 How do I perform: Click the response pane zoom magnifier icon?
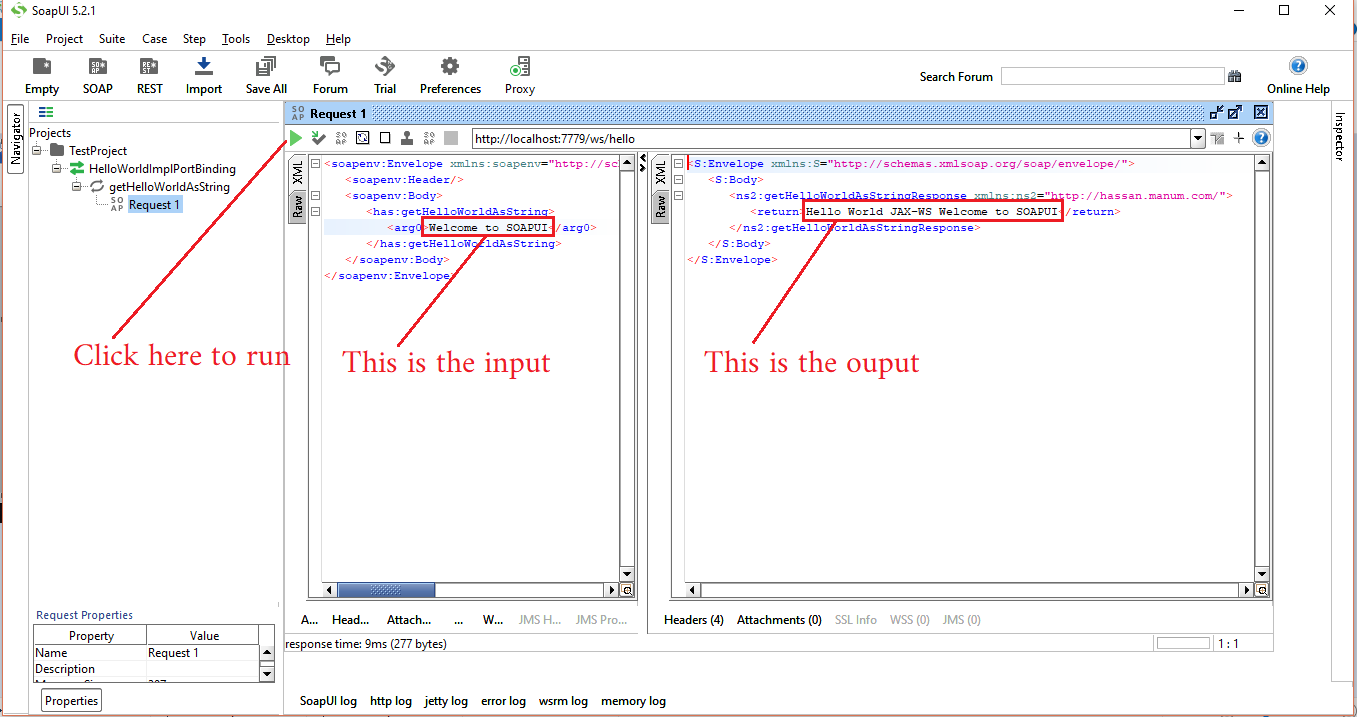[x=1262, y=591]
